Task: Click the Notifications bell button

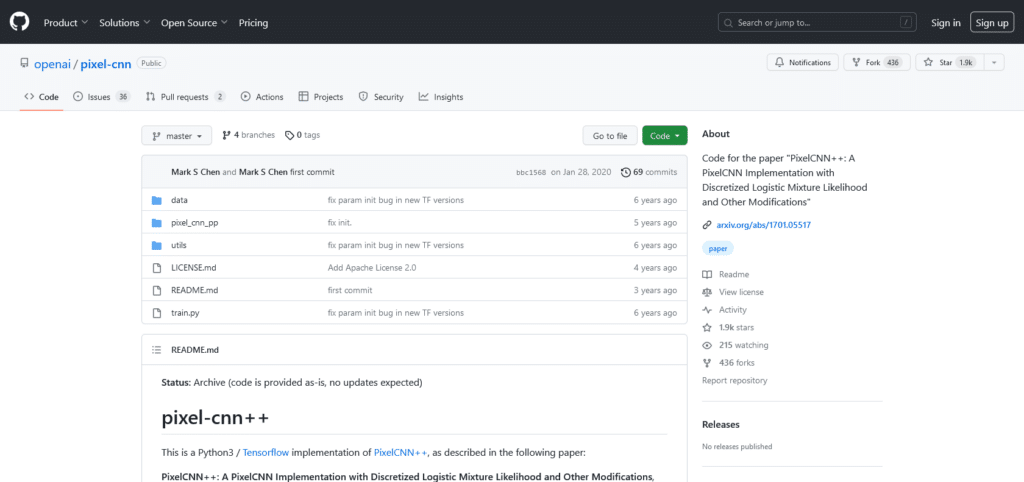Action: pyautogui.click(x=803, y=62)
